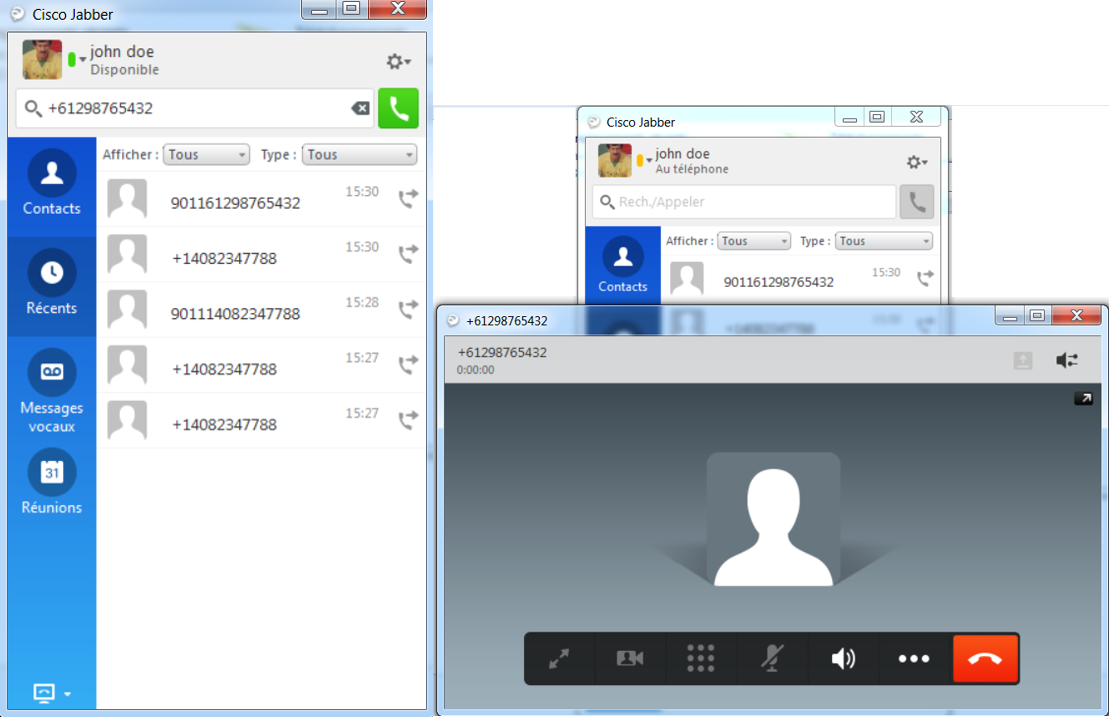Open Réunions calendar tab
1110x719 pixels.
point(52,484)
